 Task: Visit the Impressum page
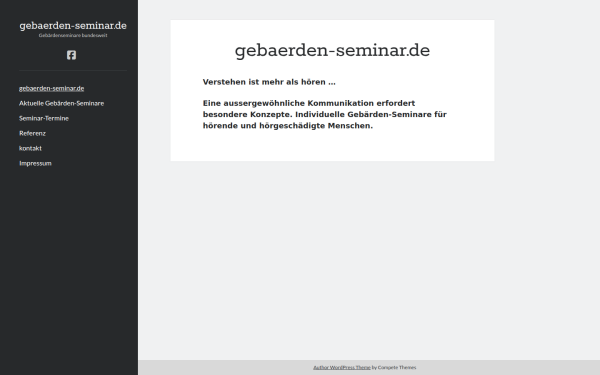(35, 163)
